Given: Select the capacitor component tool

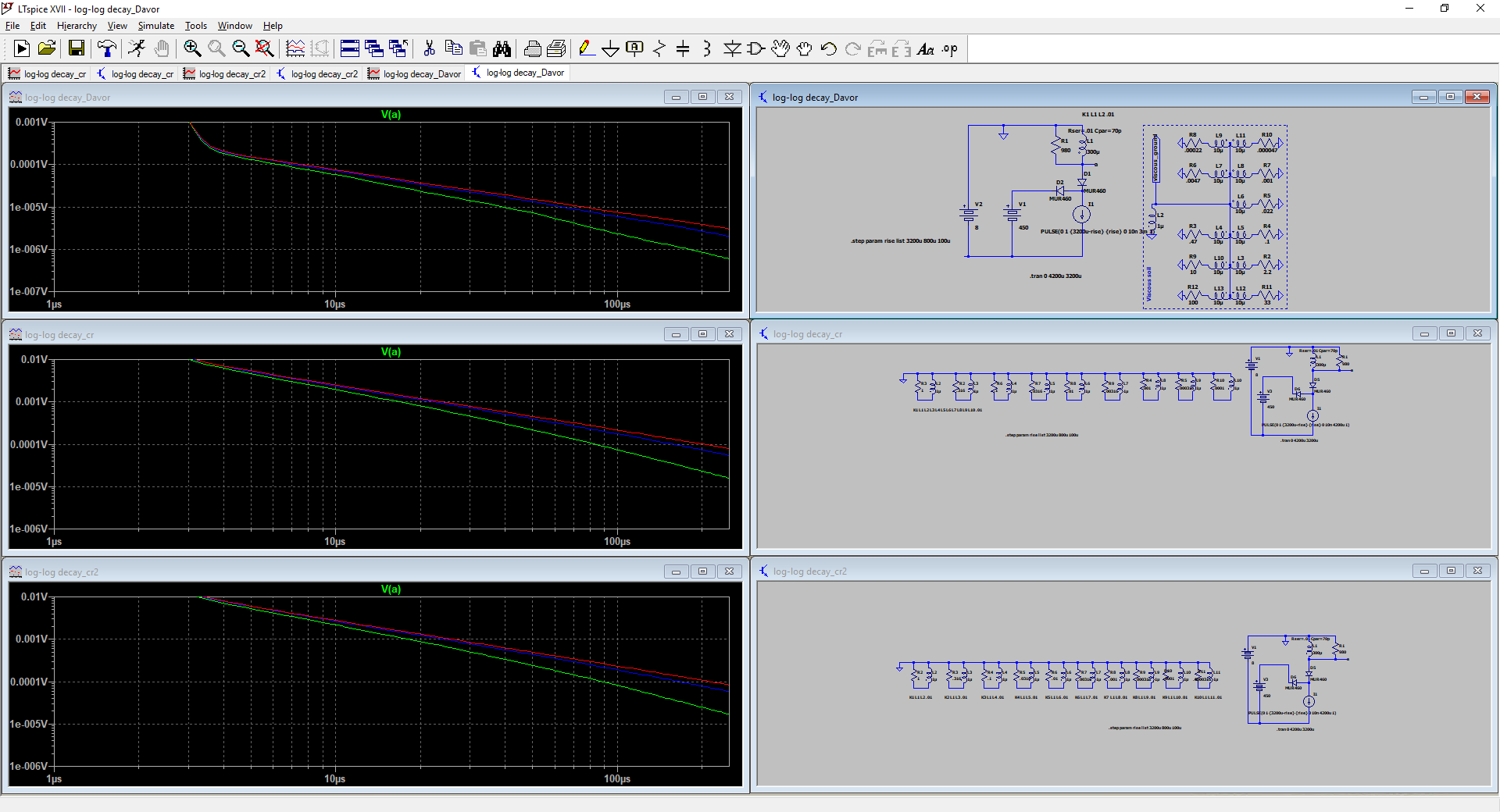Looking at the screenshot, I should (683, 49).
